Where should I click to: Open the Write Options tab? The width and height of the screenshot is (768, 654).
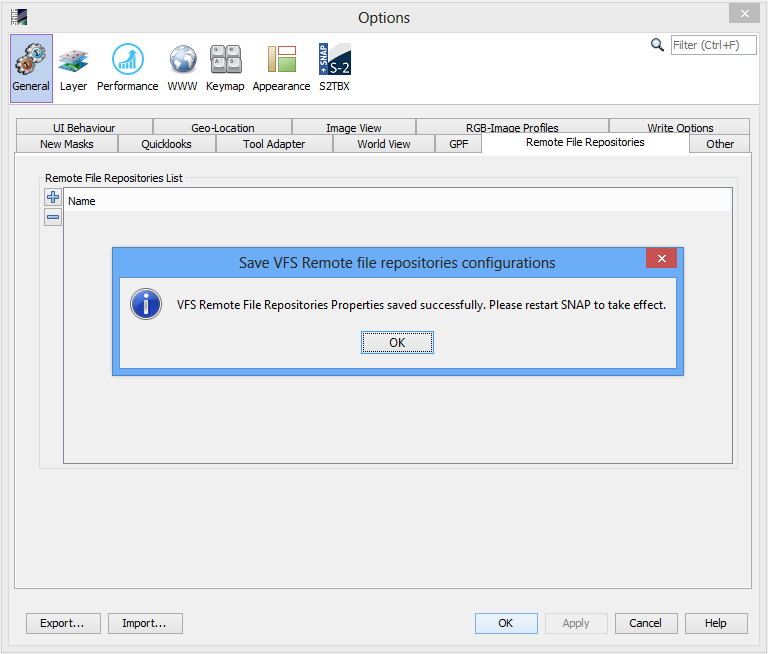(680, 127)
